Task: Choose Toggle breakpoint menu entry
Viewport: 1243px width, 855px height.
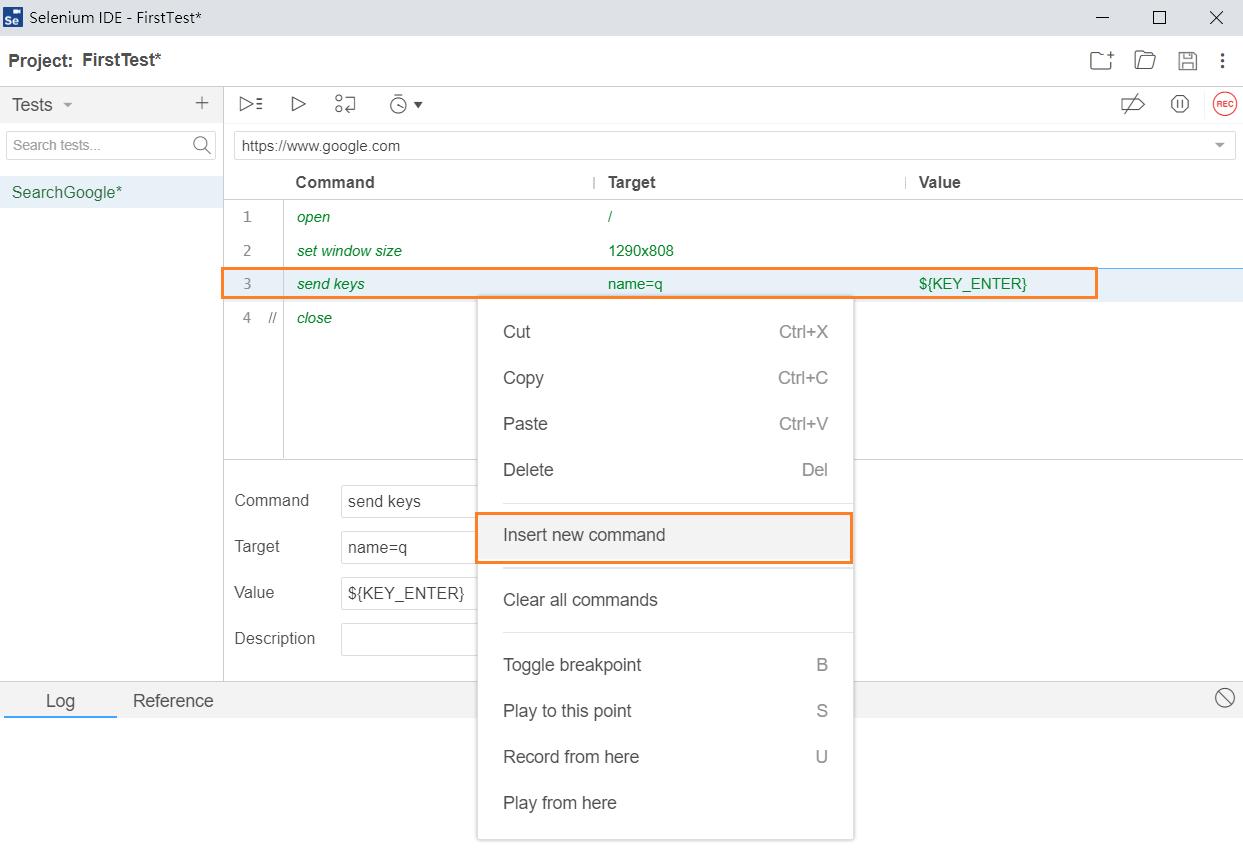Action: (665, 665)
